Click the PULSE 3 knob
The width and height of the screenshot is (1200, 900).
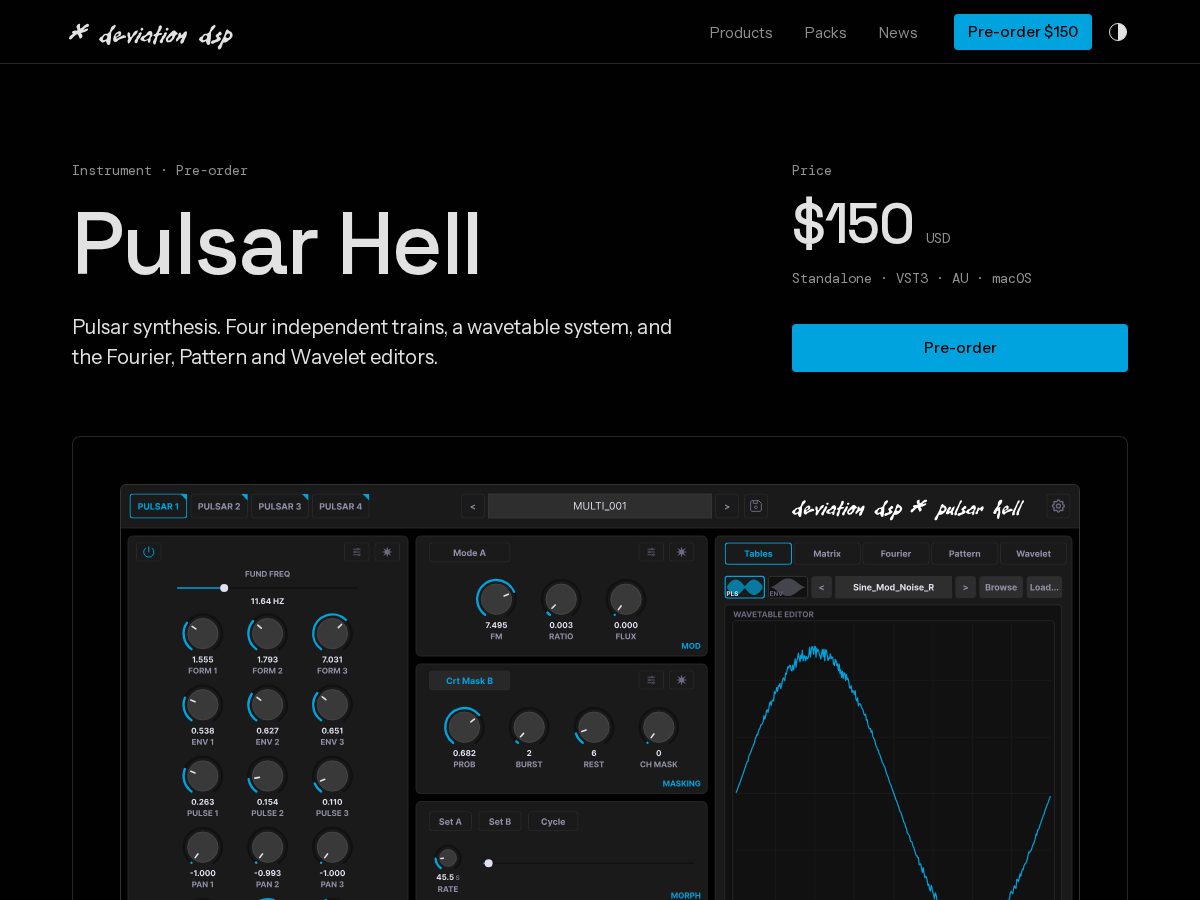[332, 776]
